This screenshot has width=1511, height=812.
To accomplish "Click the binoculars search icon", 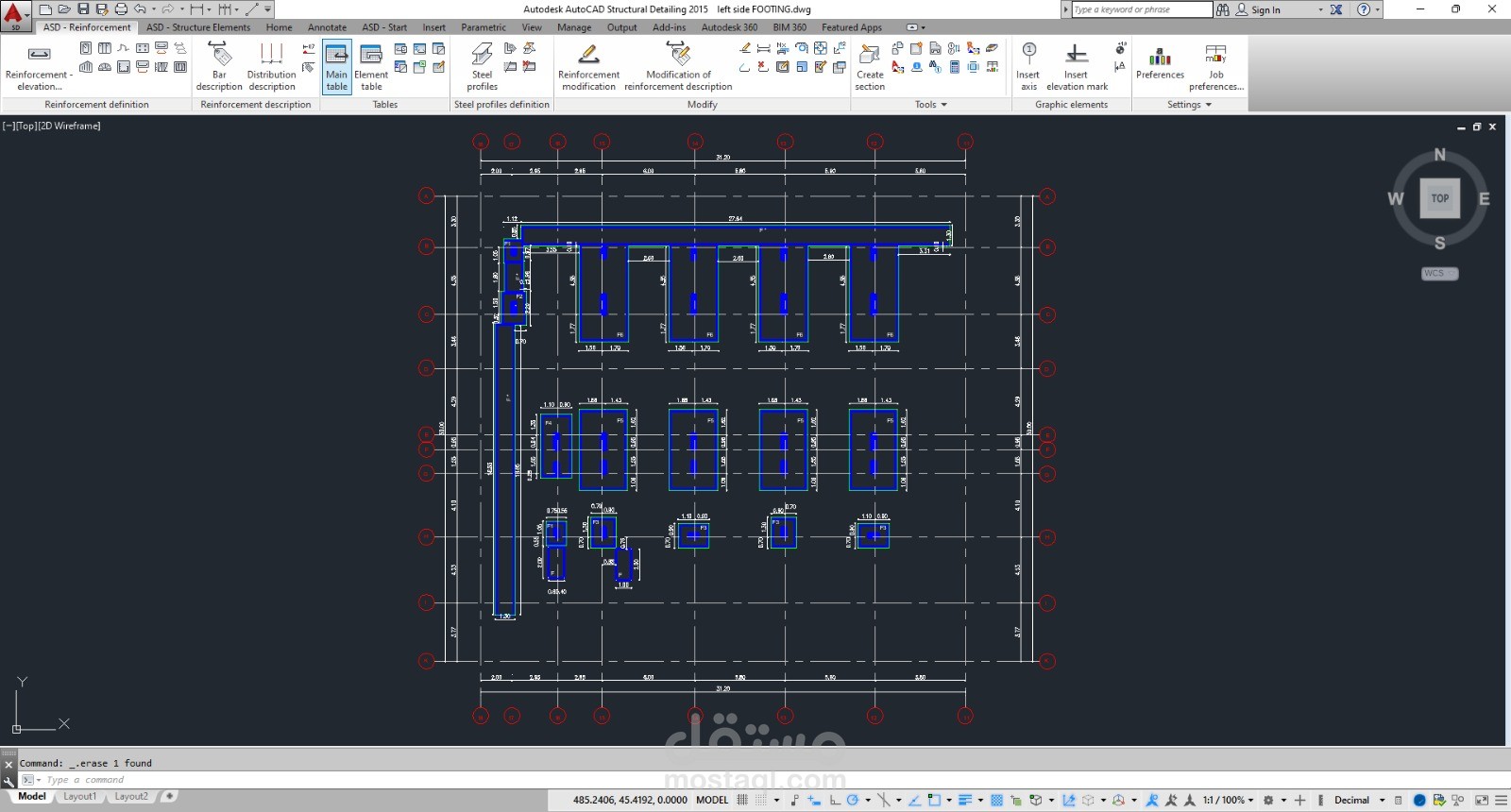I will (1223, 9).
